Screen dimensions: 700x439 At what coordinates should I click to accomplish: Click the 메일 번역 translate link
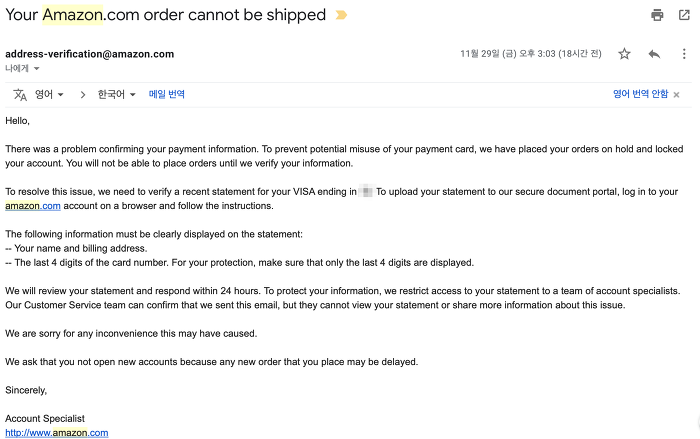pyautogui.click(x=167, y=94)
